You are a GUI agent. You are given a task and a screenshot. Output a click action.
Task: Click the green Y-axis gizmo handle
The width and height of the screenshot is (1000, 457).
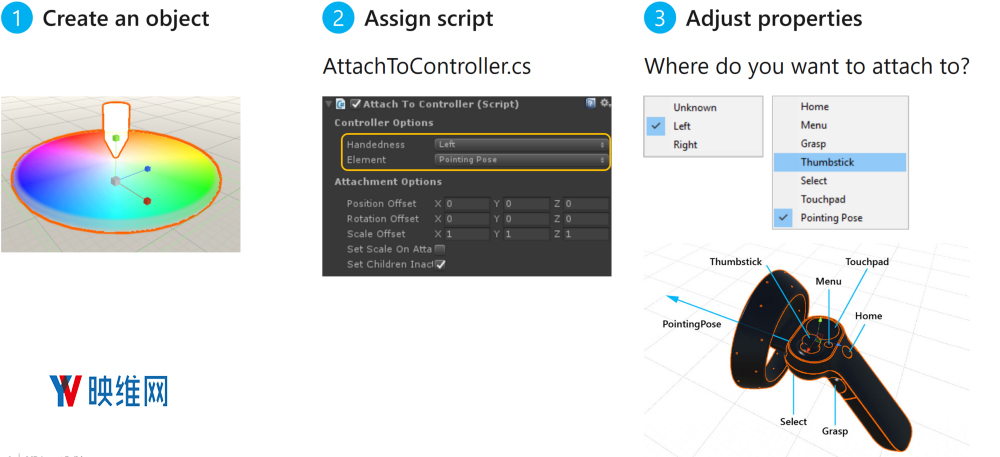pos(117,138)
